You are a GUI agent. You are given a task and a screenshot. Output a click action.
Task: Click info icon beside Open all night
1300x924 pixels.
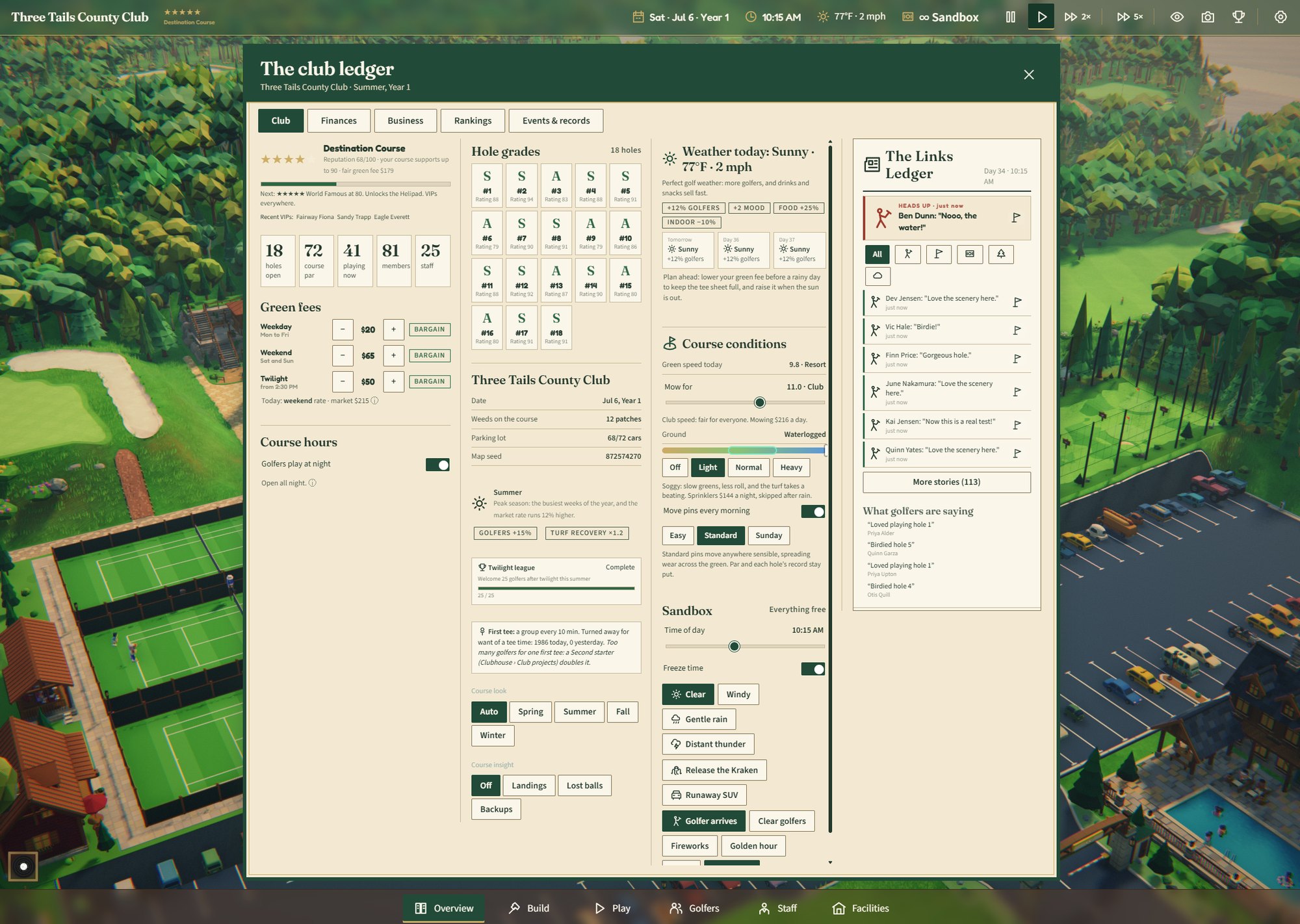point(312,483)
